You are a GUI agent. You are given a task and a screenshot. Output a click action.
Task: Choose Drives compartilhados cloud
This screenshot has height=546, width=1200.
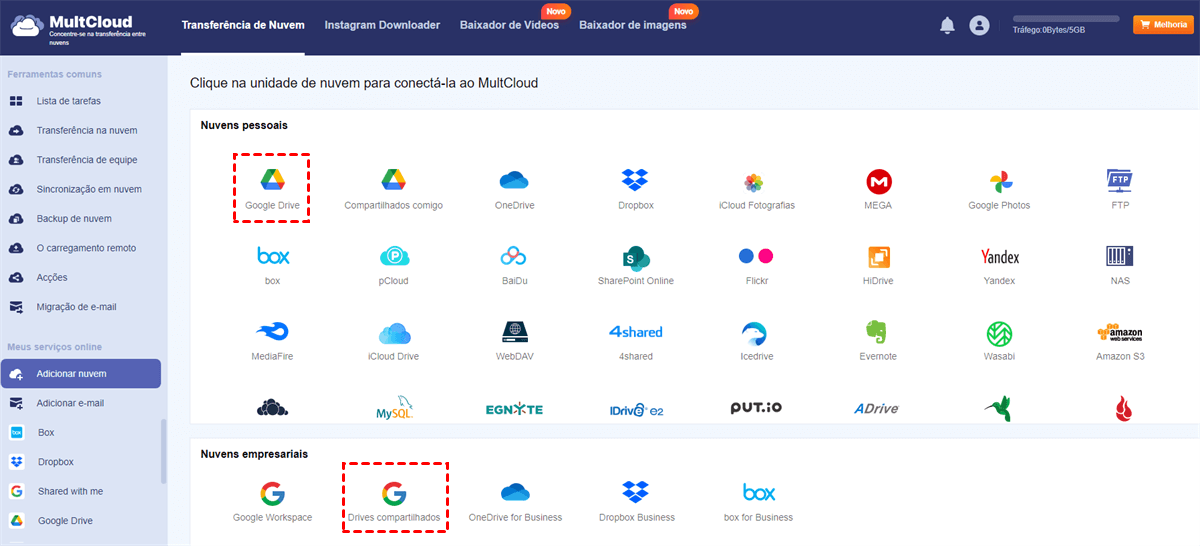pyautogui.click(x=393, y=493)
